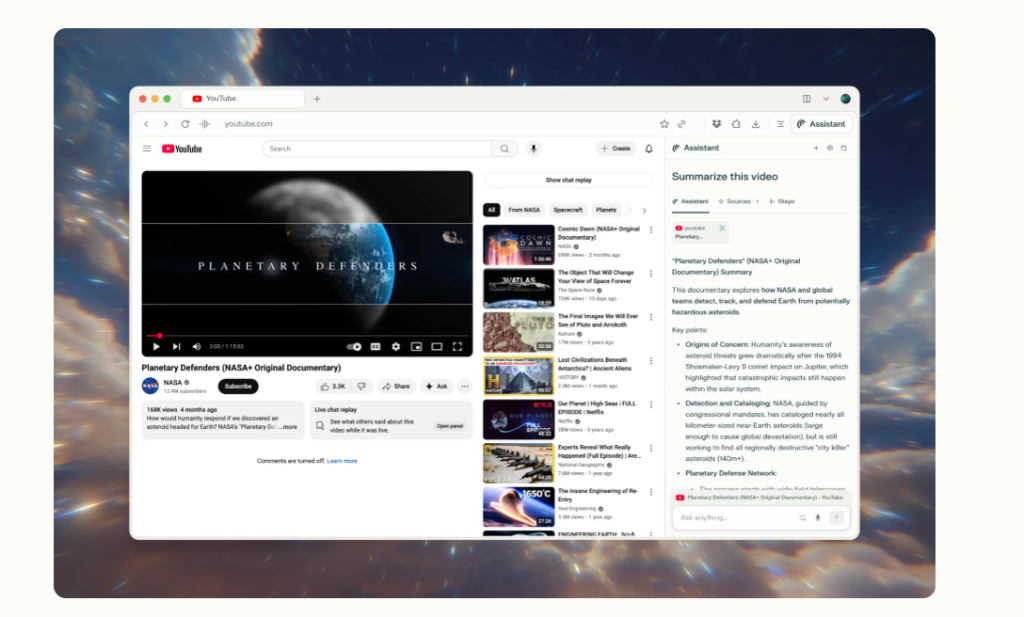
Task: Click the YouTube notifications bell
Action: 648,149
